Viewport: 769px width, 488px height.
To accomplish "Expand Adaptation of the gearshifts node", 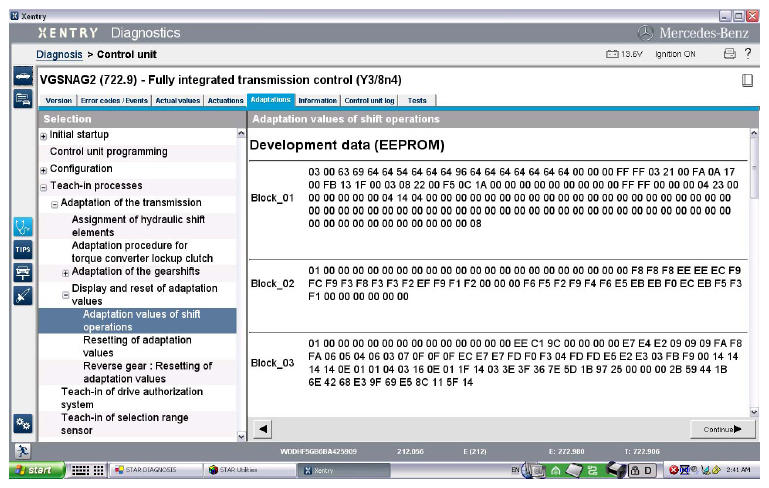I will [65, 273].
